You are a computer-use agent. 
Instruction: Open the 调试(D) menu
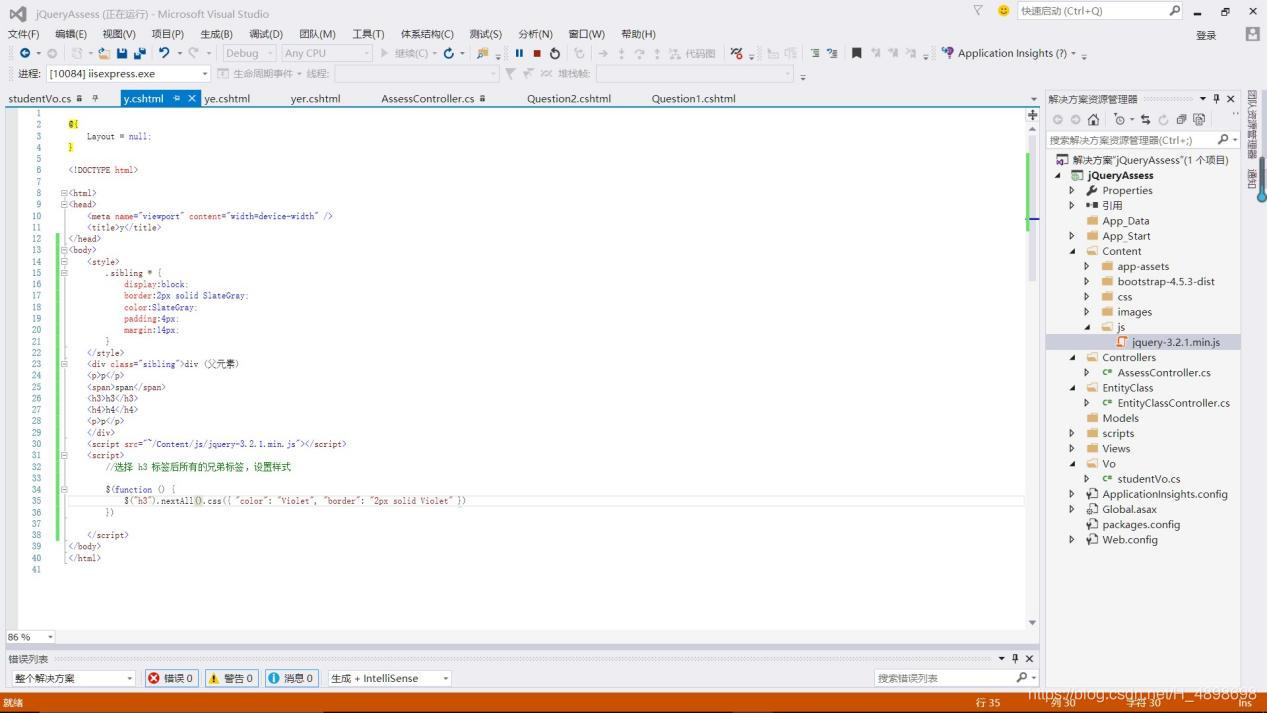click(x=266, y=34)
